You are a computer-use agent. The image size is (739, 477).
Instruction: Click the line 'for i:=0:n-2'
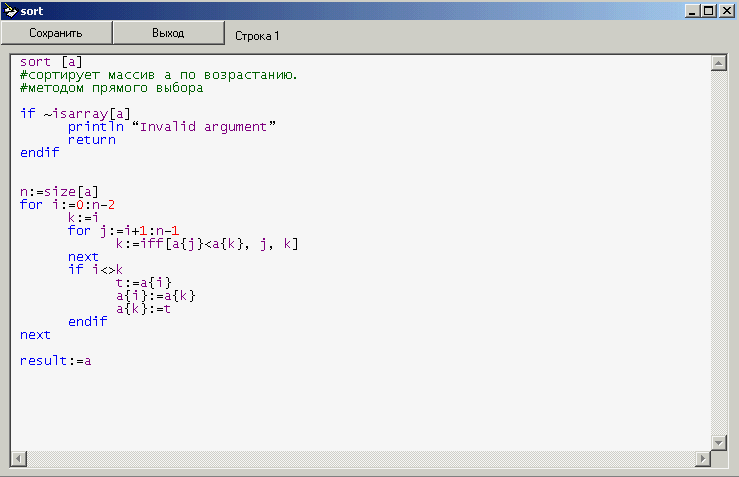67,205
